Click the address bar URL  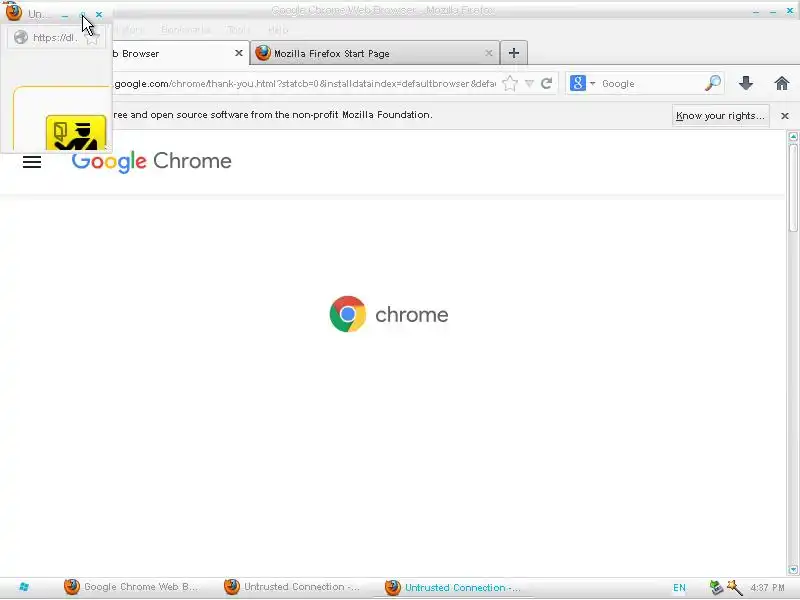coord(305,84)
